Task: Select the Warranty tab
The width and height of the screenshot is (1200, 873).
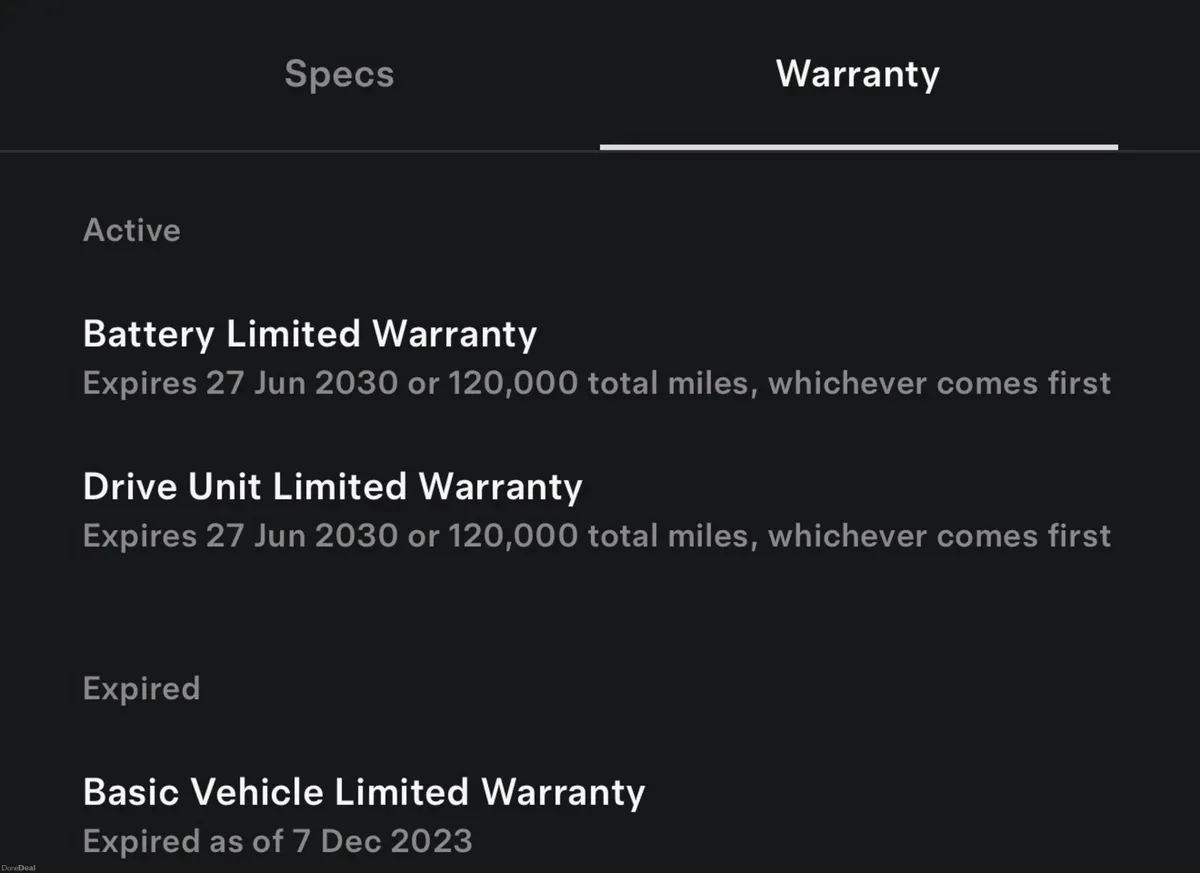Action: pyautogui.click(x=857, y=73)
